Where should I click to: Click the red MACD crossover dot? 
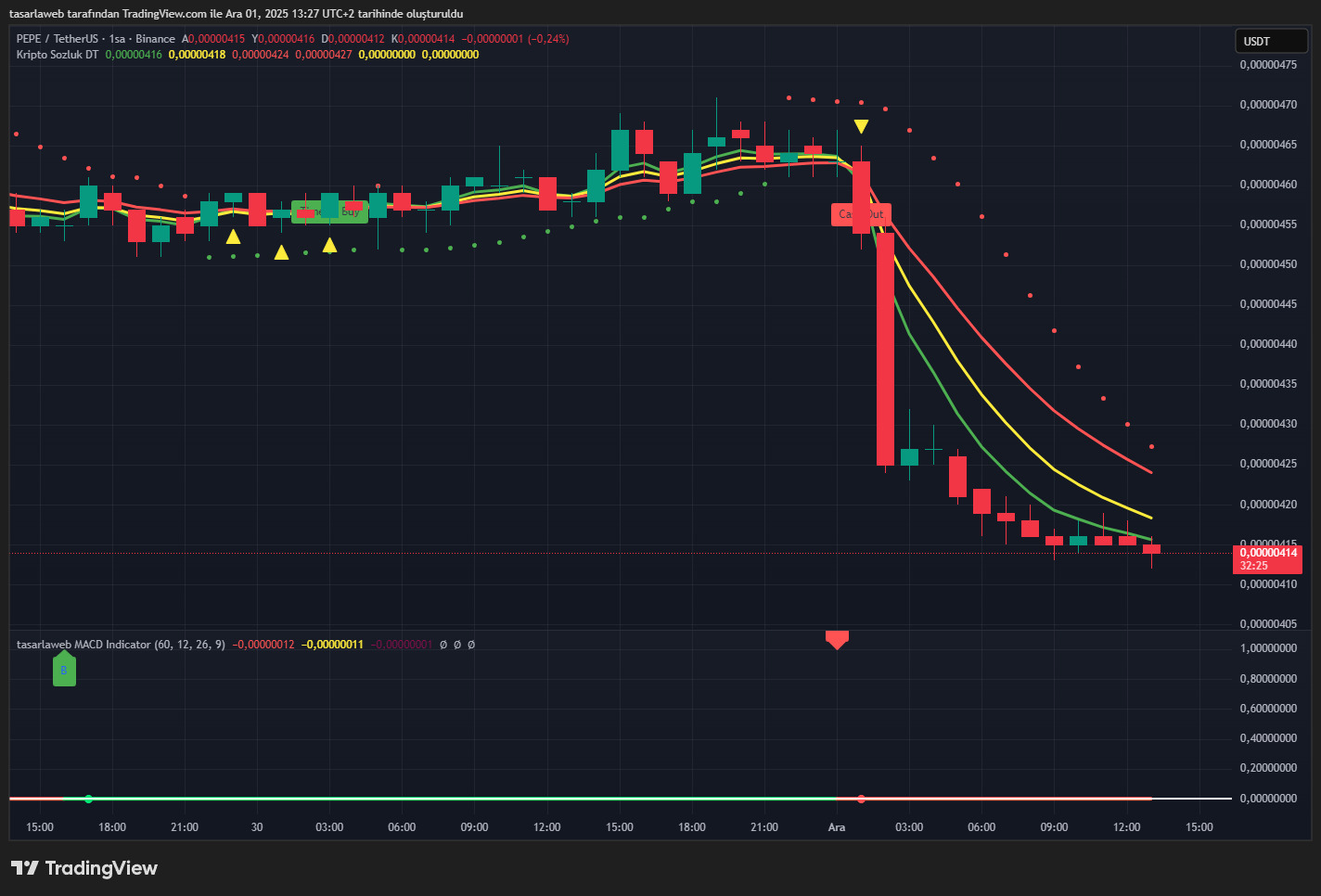click(861, 799)
